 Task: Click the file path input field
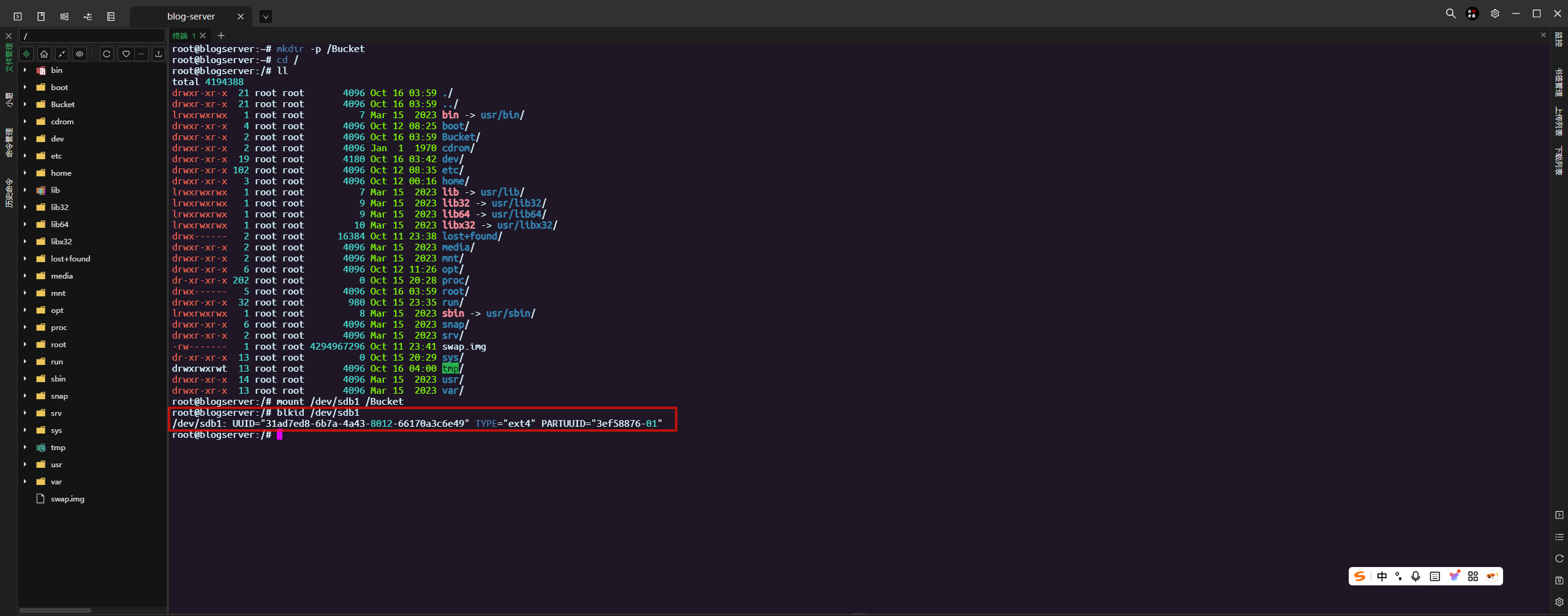[92, 36]
